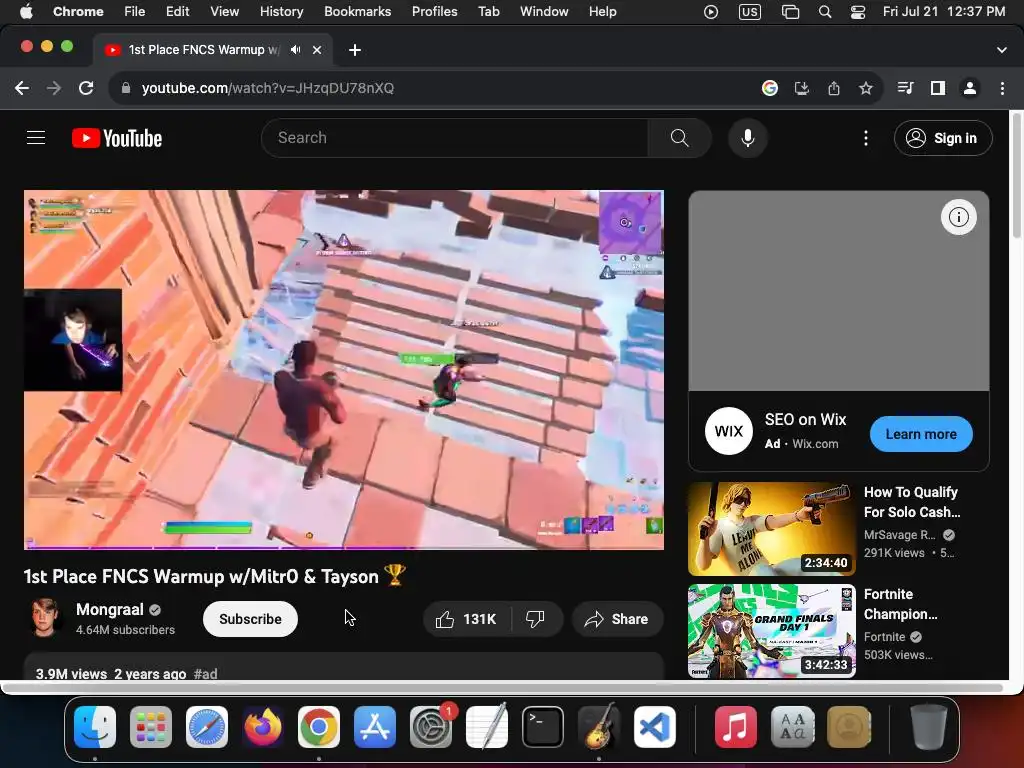Open the Apple menu
Screen dimensions: 1024x768
click(x=26, y=11)
